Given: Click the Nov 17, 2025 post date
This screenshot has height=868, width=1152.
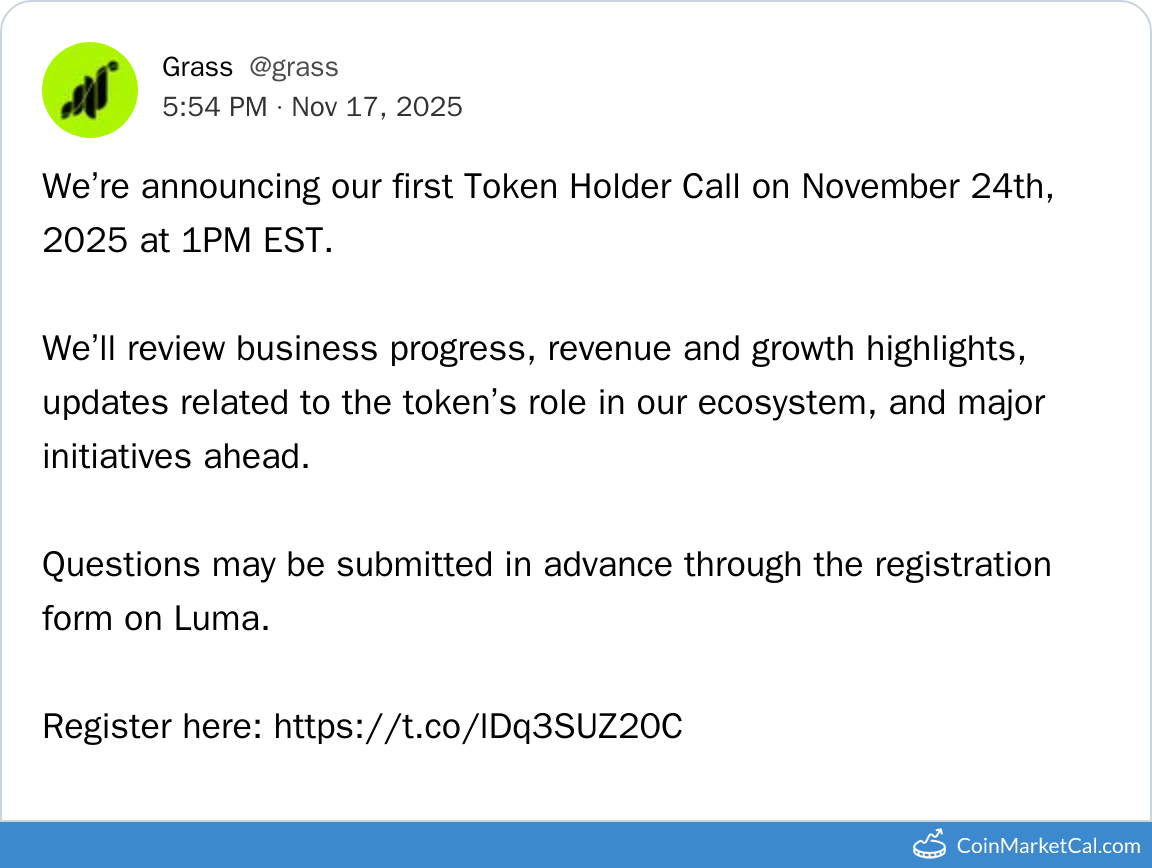Looking at the screenshot, I should point(377,107).
